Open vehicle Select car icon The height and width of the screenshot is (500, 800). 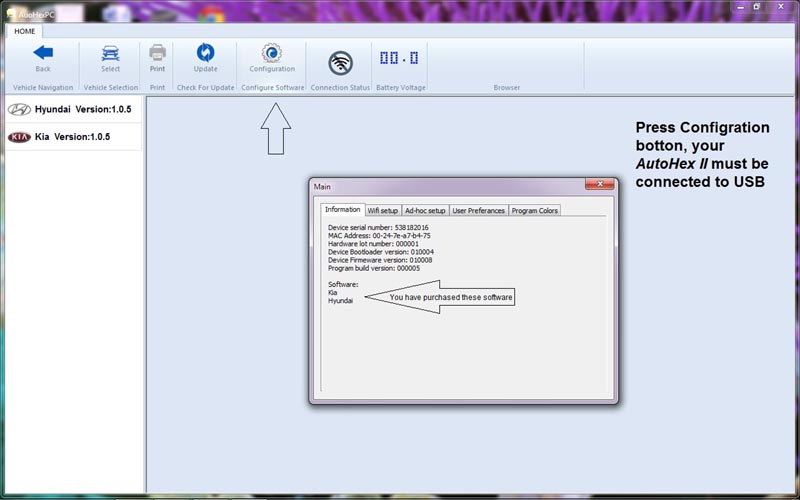(110, 53)
